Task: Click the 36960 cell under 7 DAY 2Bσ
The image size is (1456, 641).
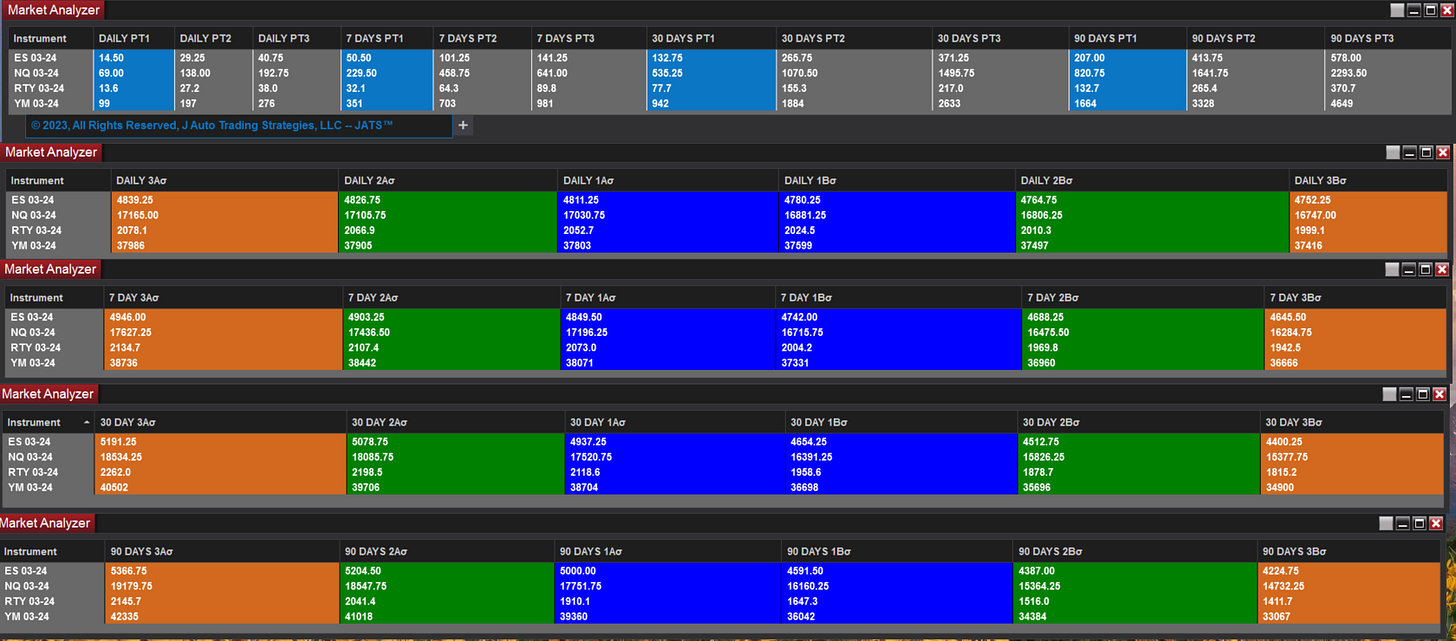Action: click(x=1142, y=363)
